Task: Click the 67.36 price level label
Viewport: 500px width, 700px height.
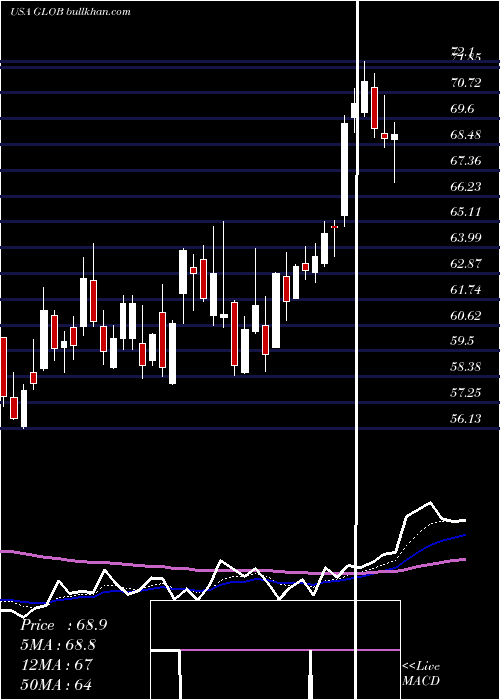Action: coord(466,160)
